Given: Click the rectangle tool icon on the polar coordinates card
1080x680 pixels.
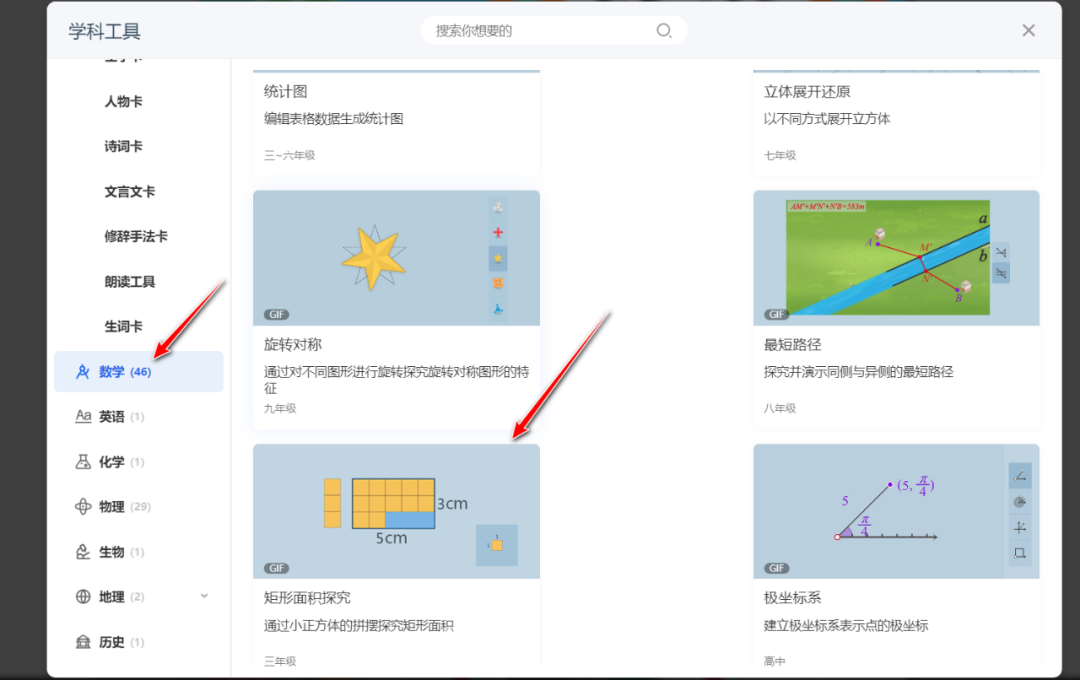Looking at the screenshot, I should 1021,553.
